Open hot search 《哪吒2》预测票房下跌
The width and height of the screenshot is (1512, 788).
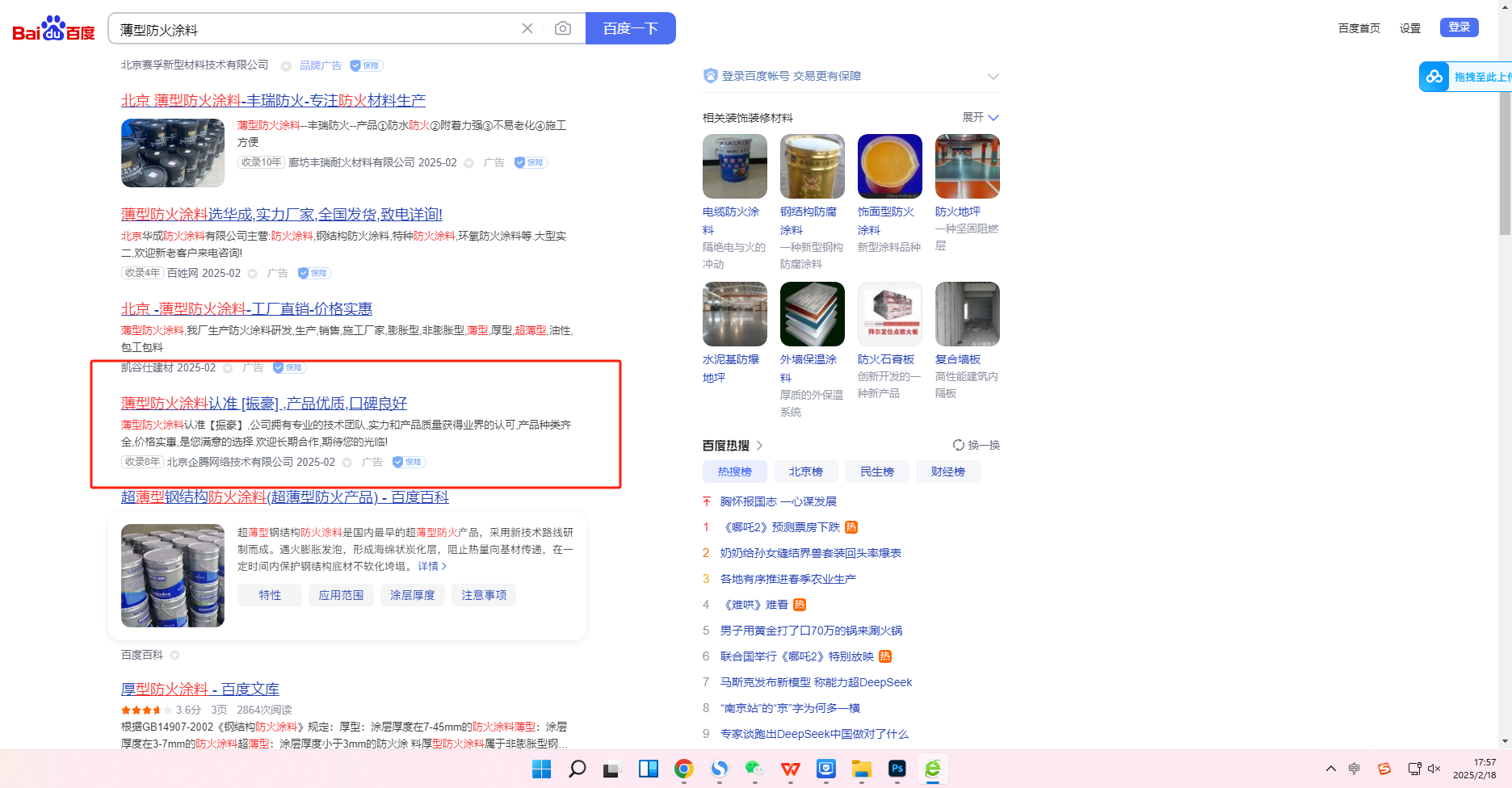tap(780, 527)
